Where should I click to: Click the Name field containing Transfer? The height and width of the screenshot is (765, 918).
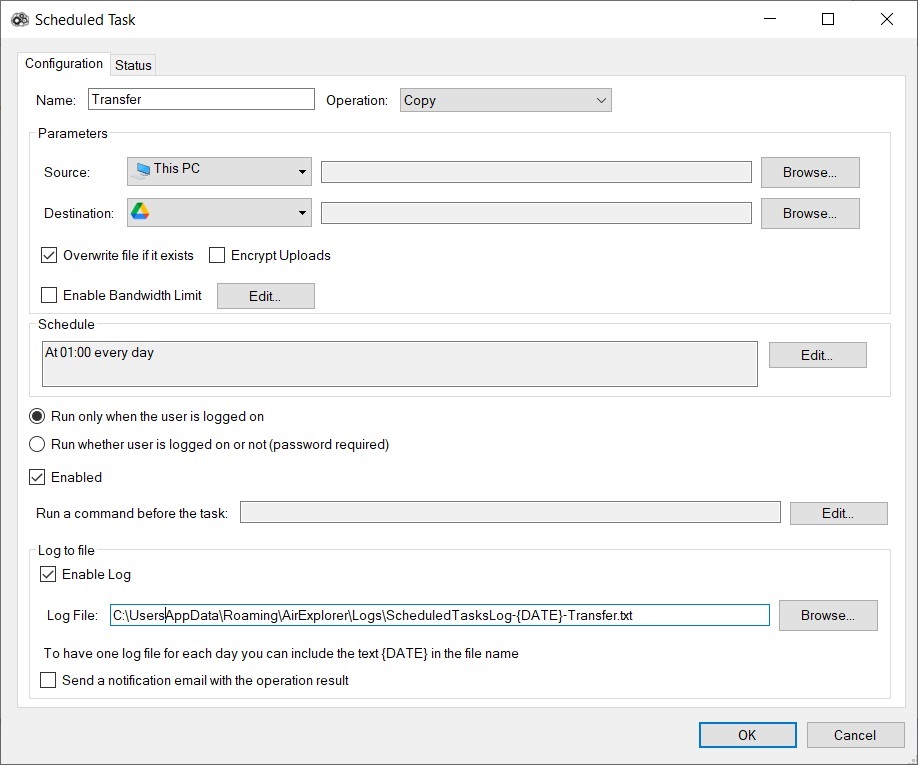click(200, 99)
